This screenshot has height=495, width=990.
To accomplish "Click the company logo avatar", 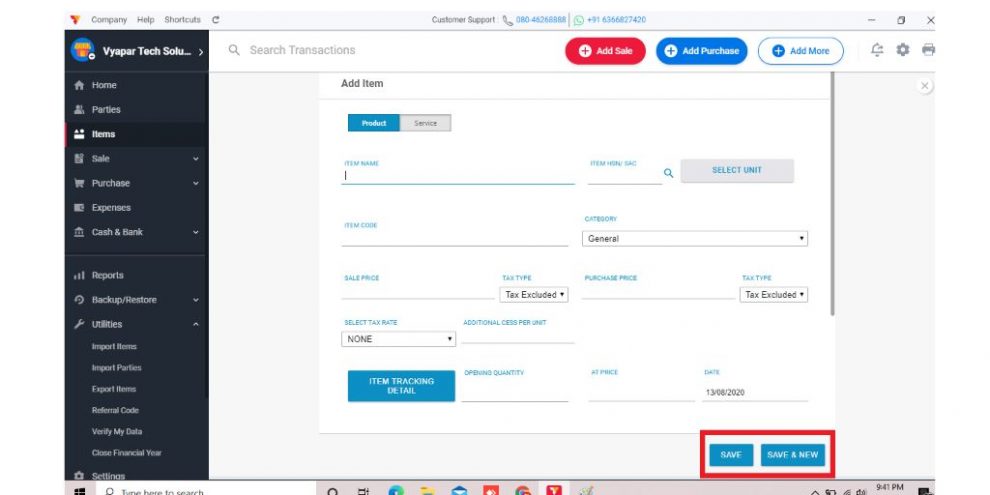I will tap(82, 51).
